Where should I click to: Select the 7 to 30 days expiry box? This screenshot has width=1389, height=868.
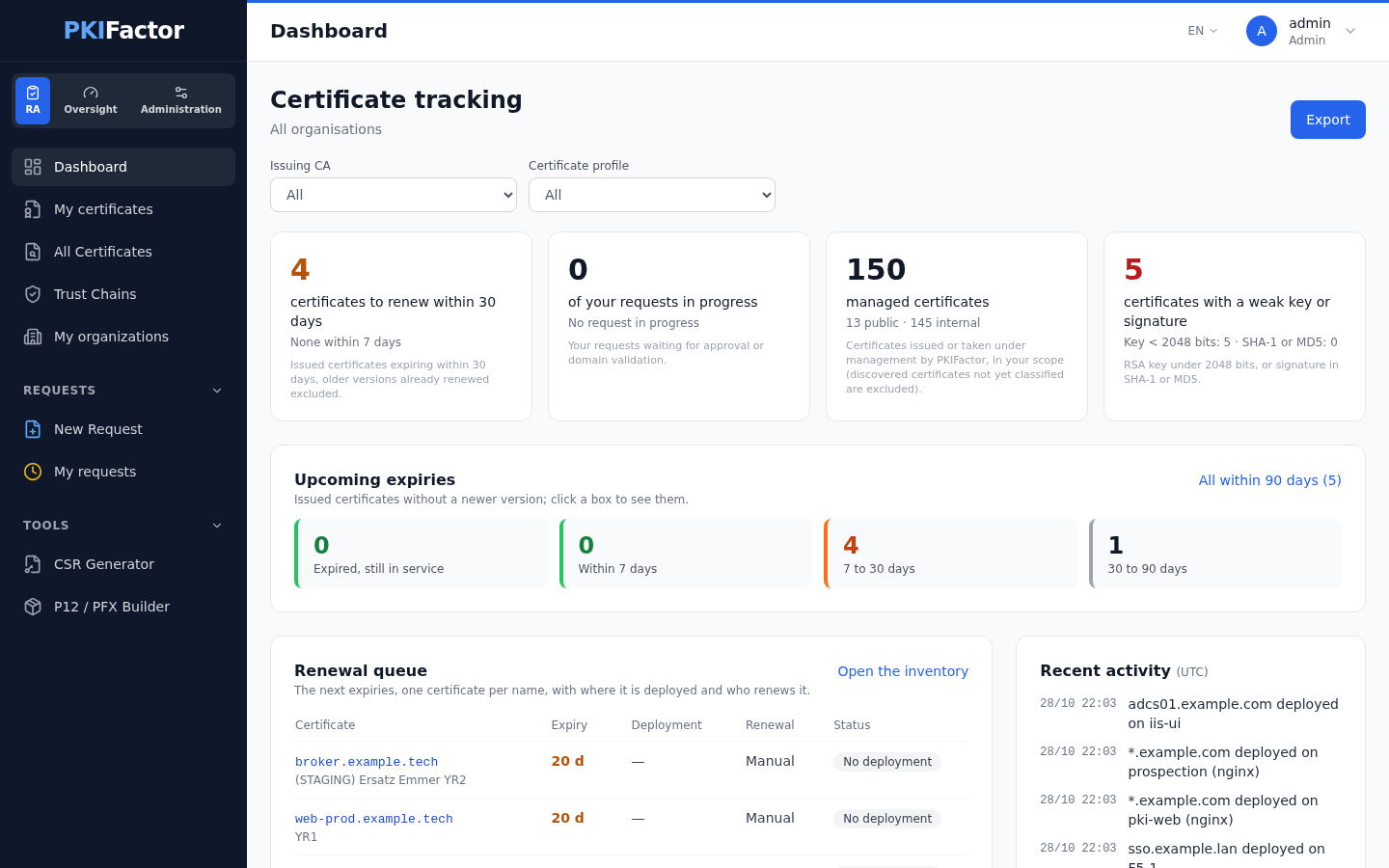[950, 554]
